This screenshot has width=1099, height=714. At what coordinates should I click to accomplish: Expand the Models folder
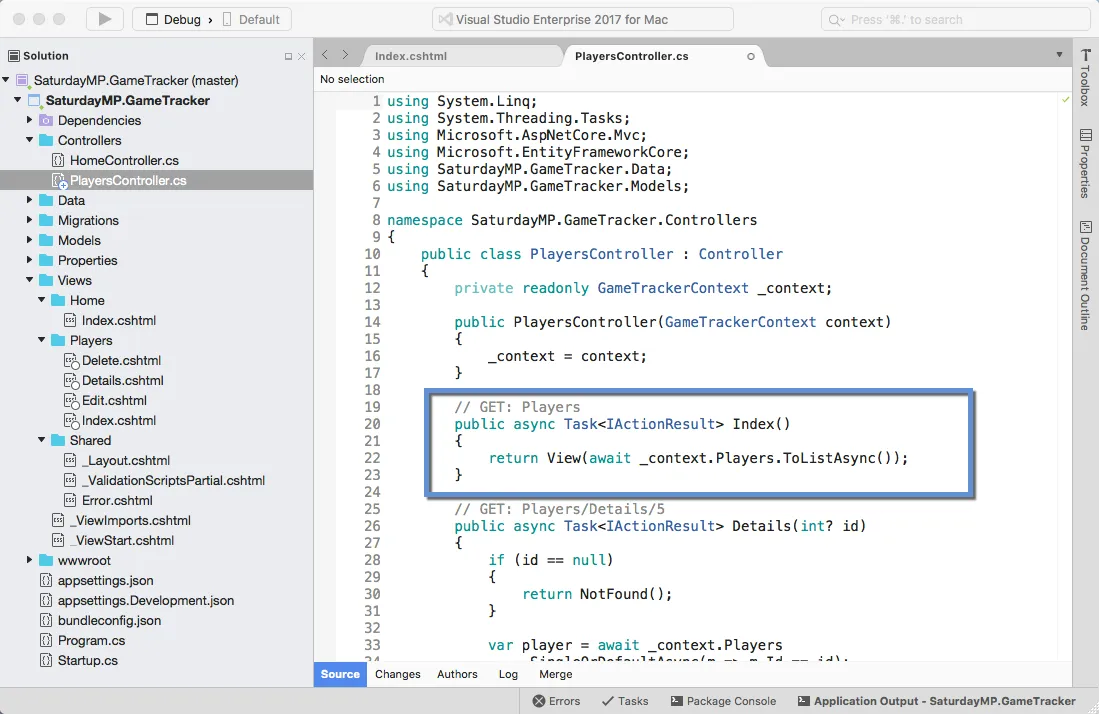click(29, 240)
